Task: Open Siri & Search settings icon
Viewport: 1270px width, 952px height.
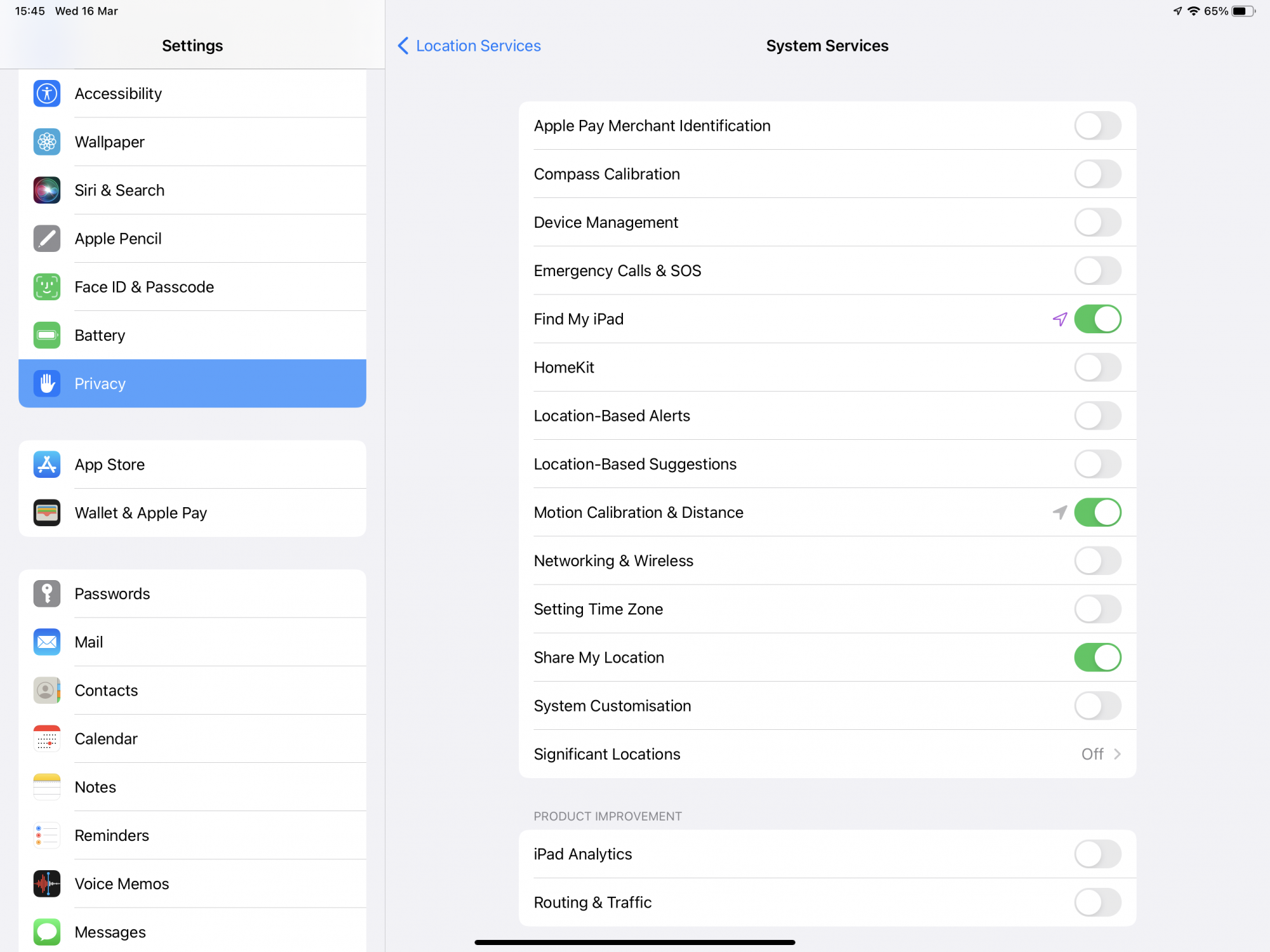Action: click(x=47, y=190)
